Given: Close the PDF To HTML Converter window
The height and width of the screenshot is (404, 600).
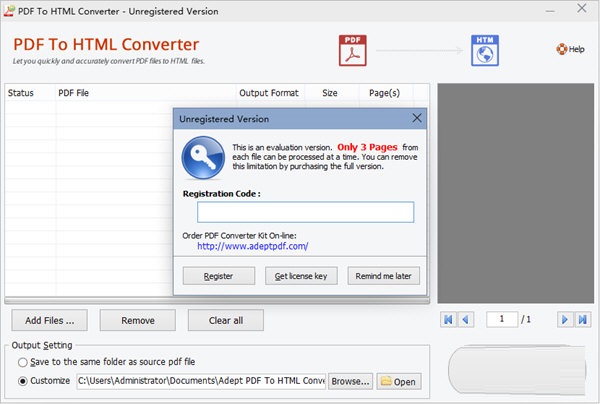Looking at the screenshot, I should (582, 8).
